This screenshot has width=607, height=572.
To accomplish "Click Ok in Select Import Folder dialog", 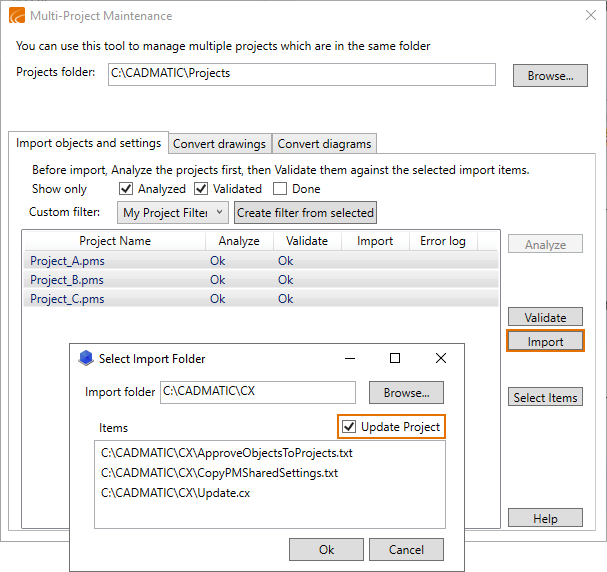I will [x=326, y=549].
